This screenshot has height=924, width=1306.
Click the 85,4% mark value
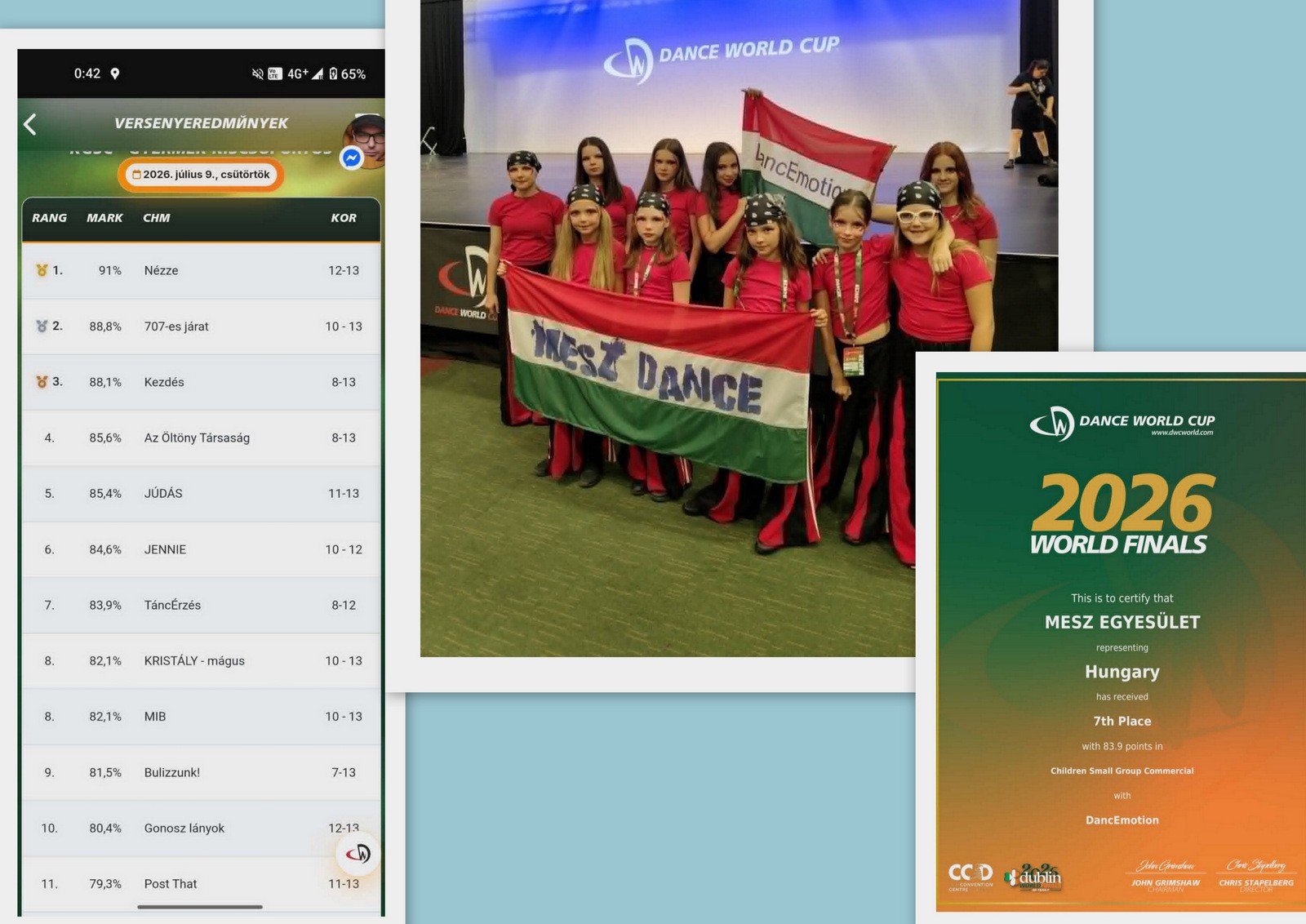pyautogui.click(x=105, y=494)
